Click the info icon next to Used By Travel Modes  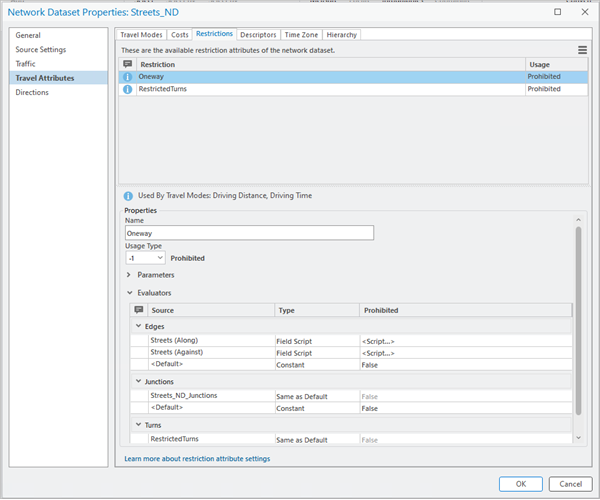(x=127, y=196)
